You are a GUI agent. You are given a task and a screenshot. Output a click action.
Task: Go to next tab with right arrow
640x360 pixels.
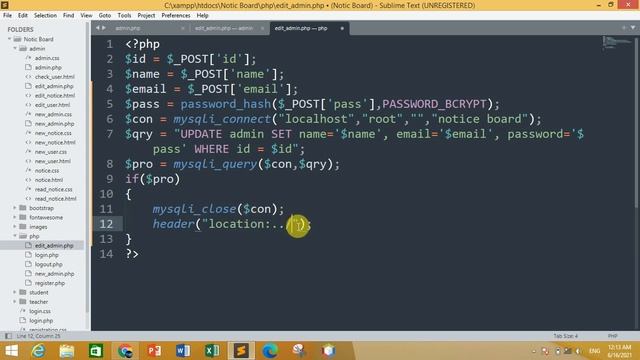click(104, 28)
